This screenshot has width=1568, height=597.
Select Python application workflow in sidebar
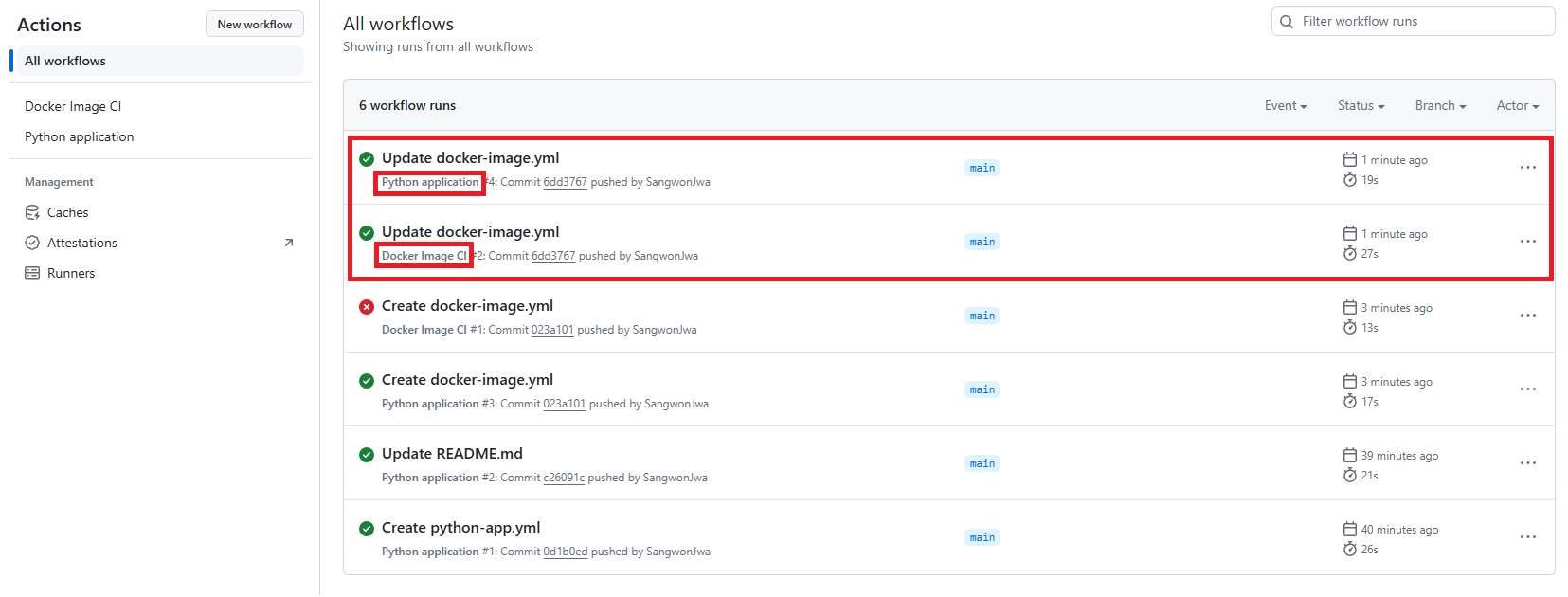(x=79, y=136)
